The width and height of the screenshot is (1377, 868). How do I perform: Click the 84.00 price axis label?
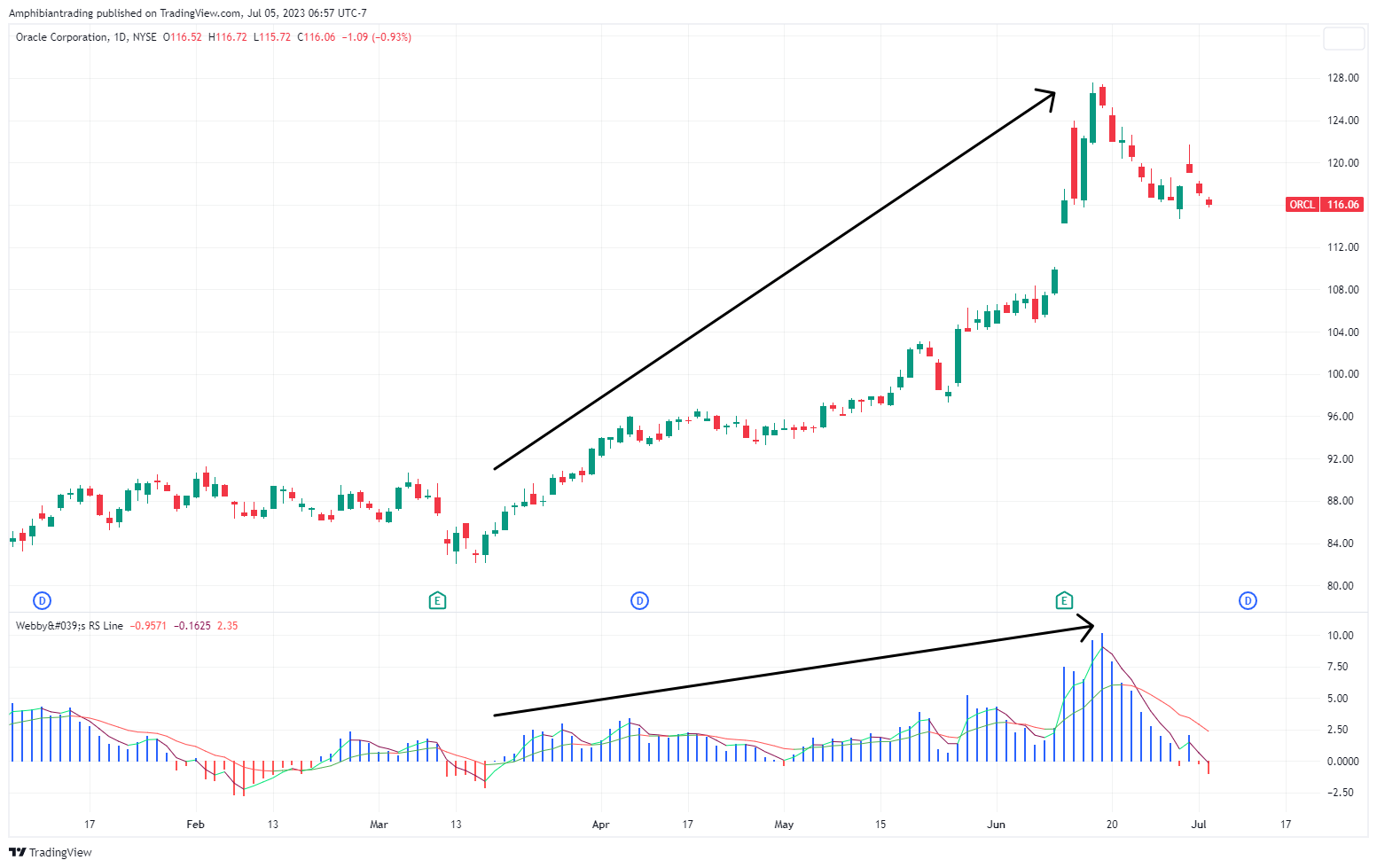[x=1342, y=543]
